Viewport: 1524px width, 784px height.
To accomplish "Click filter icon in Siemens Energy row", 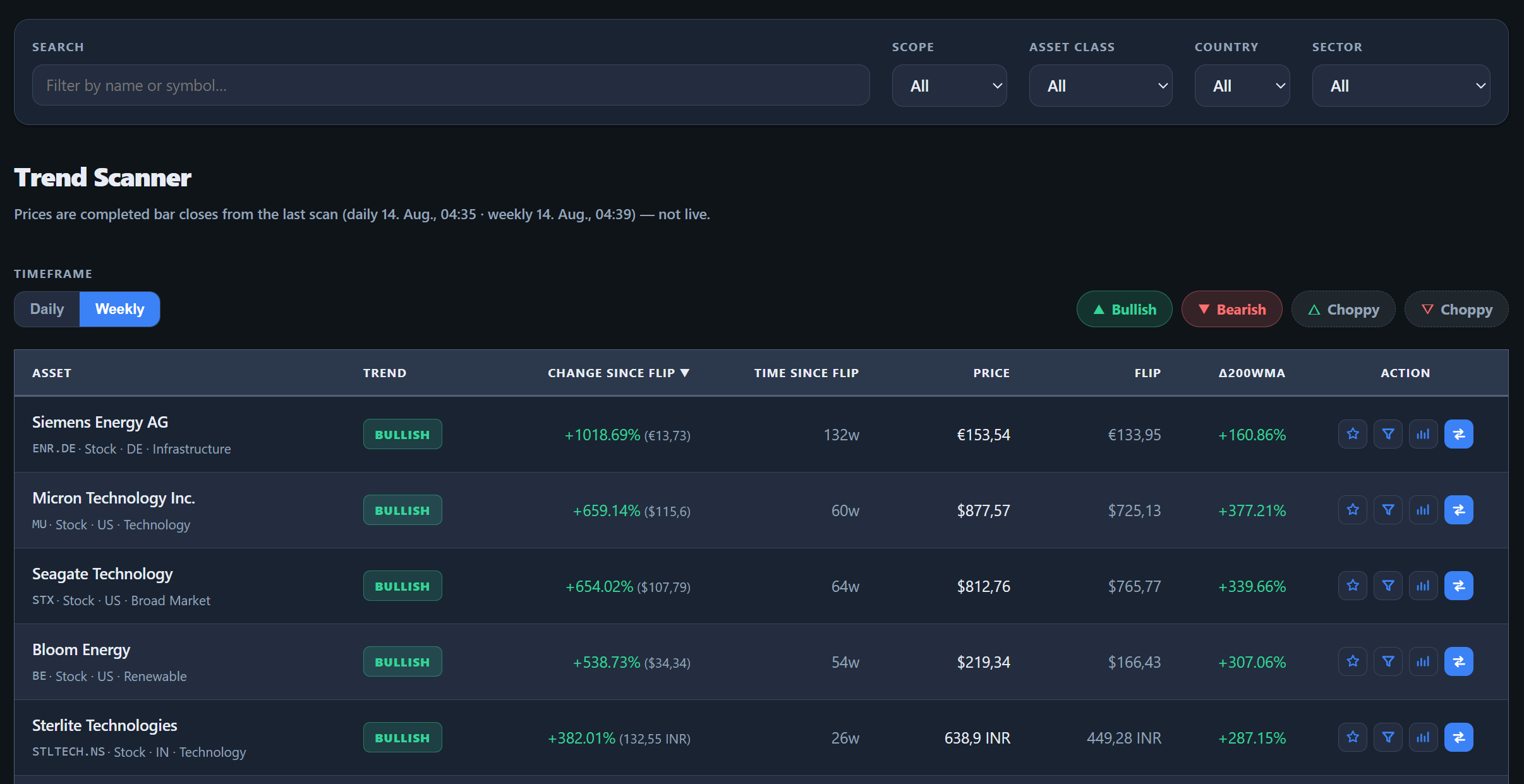I will pyautogui.click(x=1388, y=434).
